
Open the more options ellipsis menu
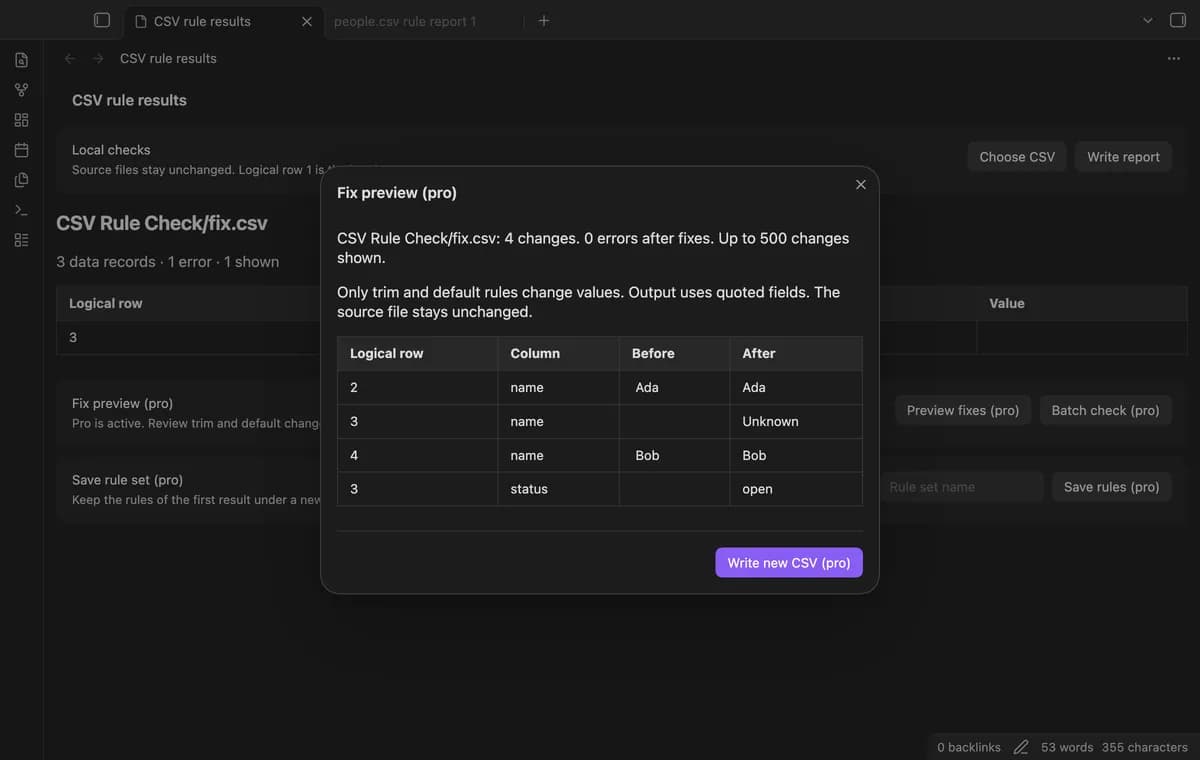[1173, 58]
